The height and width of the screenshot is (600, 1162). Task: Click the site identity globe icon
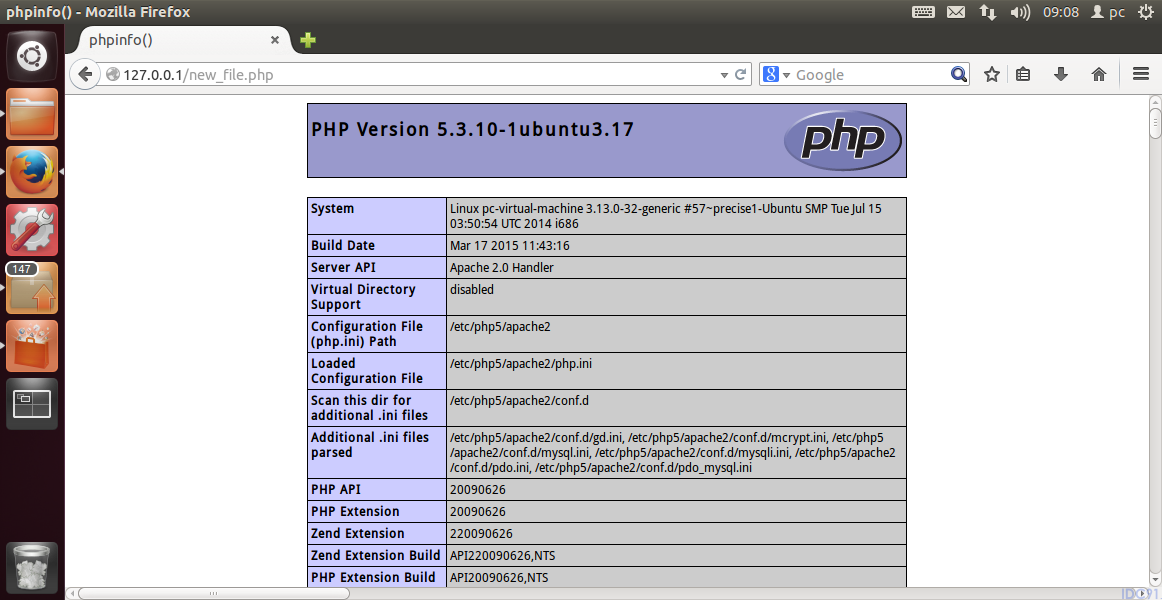click(x=113, y=75)
